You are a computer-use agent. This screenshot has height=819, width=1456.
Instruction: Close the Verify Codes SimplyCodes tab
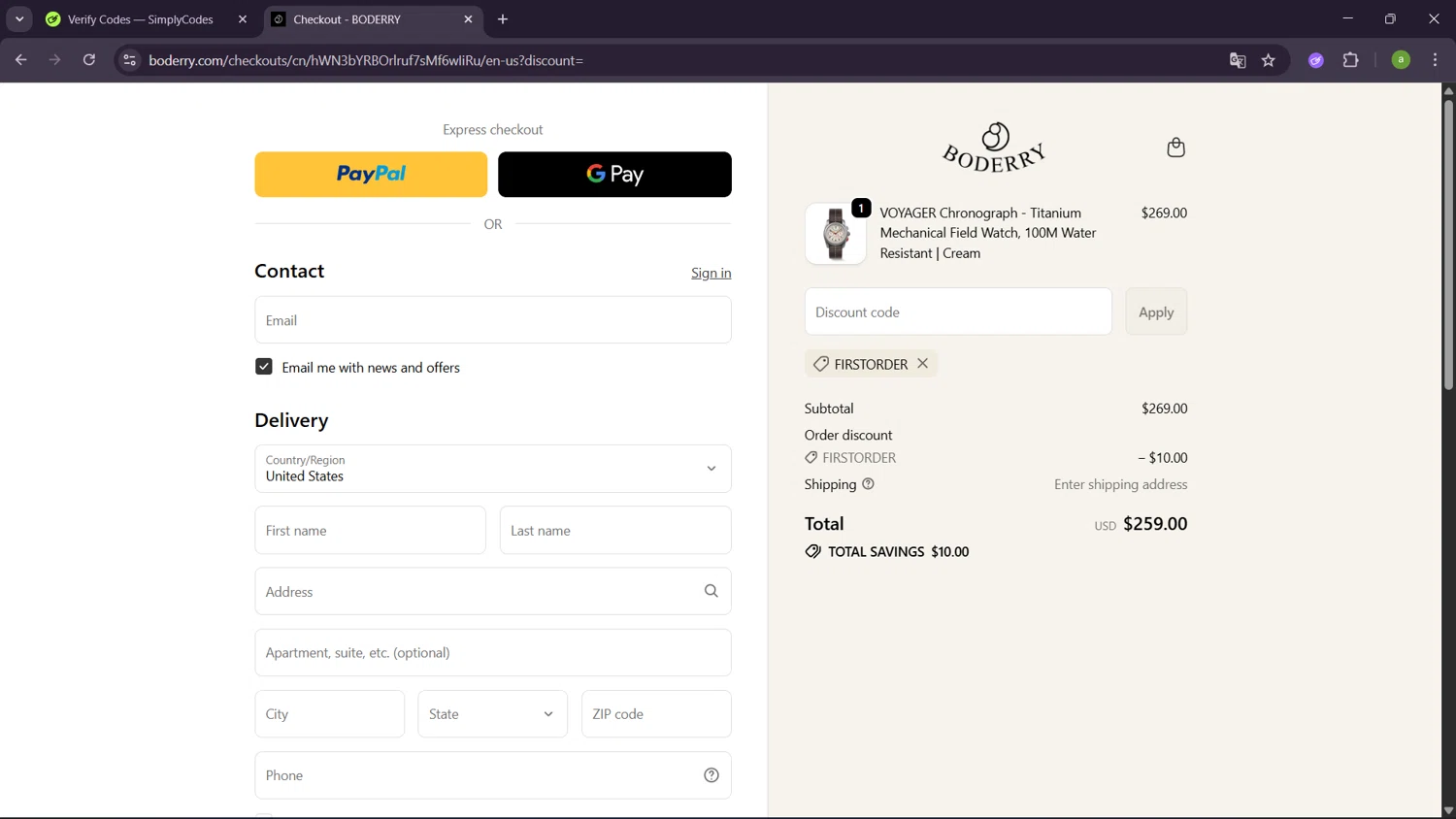pyautogui.click(x=243, y=19)
